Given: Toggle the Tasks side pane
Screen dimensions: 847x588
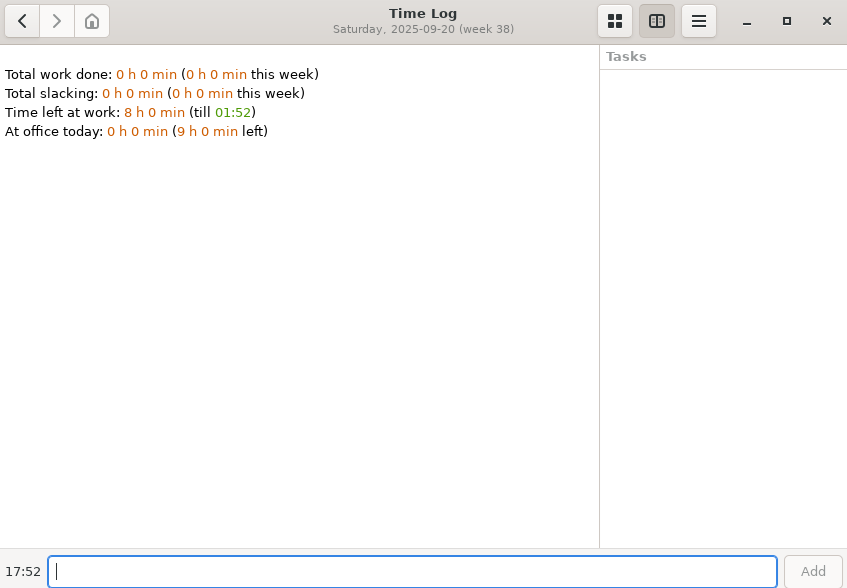Looking at the screenshot, I should click(x=657, y=21).
